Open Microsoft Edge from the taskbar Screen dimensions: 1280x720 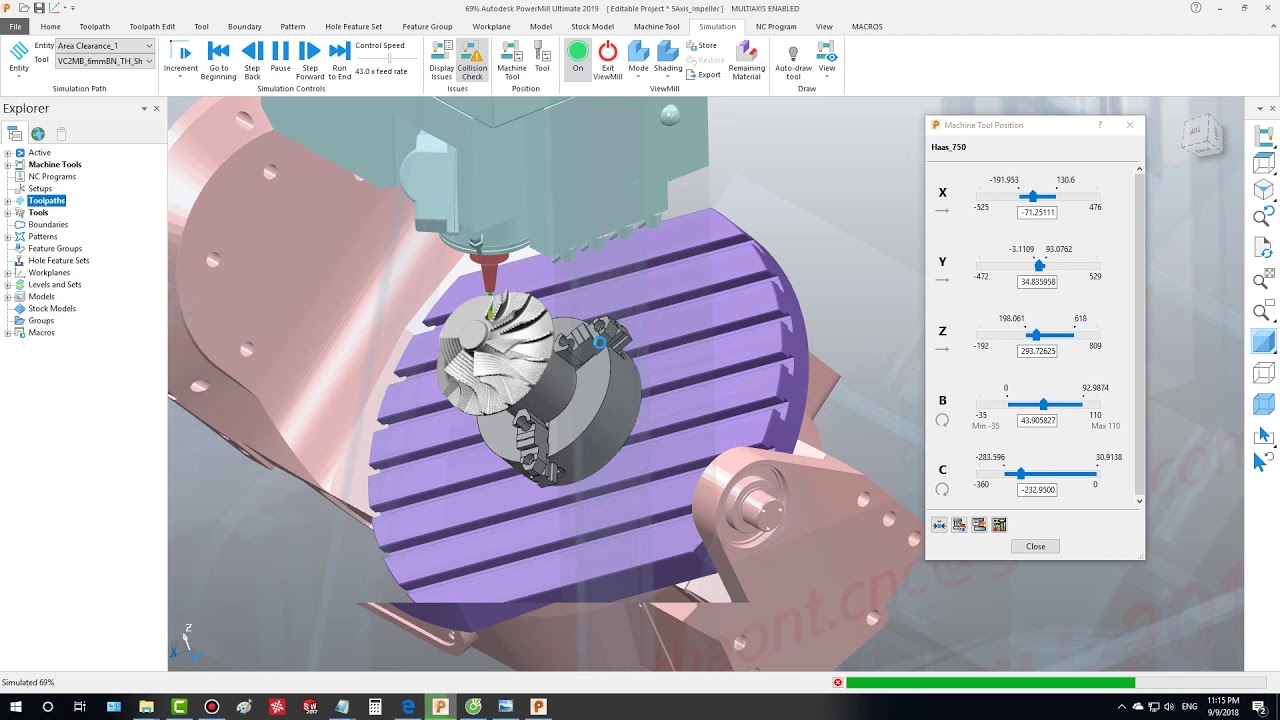(408, 707)
